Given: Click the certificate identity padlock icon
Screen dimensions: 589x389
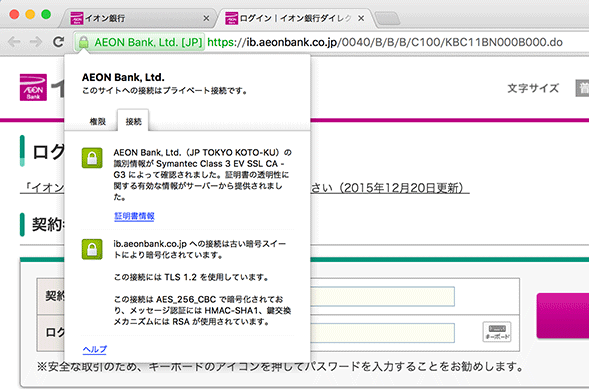Looking at the screenshot, I should pos(92,158).
